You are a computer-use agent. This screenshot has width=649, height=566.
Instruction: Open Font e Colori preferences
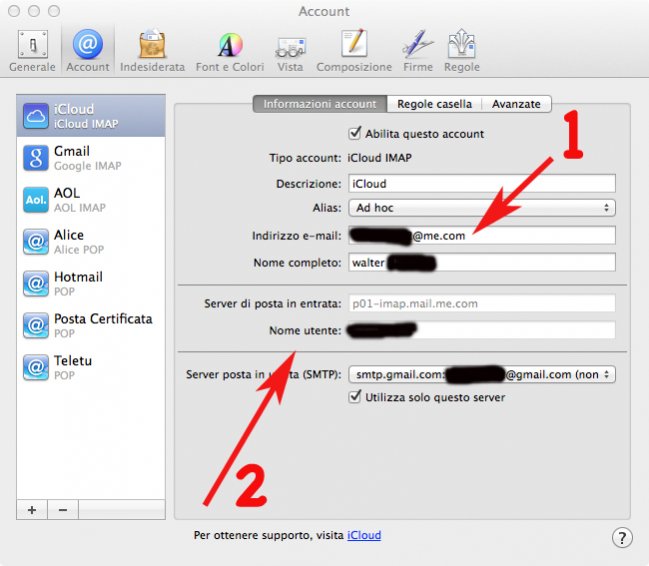coord(230,51)
